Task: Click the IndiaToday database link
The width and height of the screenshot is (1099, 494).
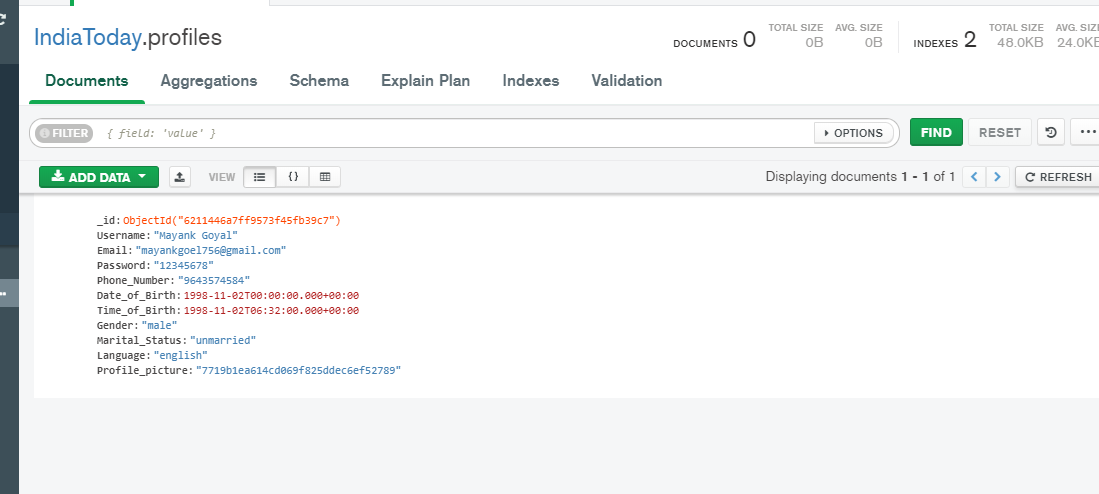Action: (x=88, y=37)
